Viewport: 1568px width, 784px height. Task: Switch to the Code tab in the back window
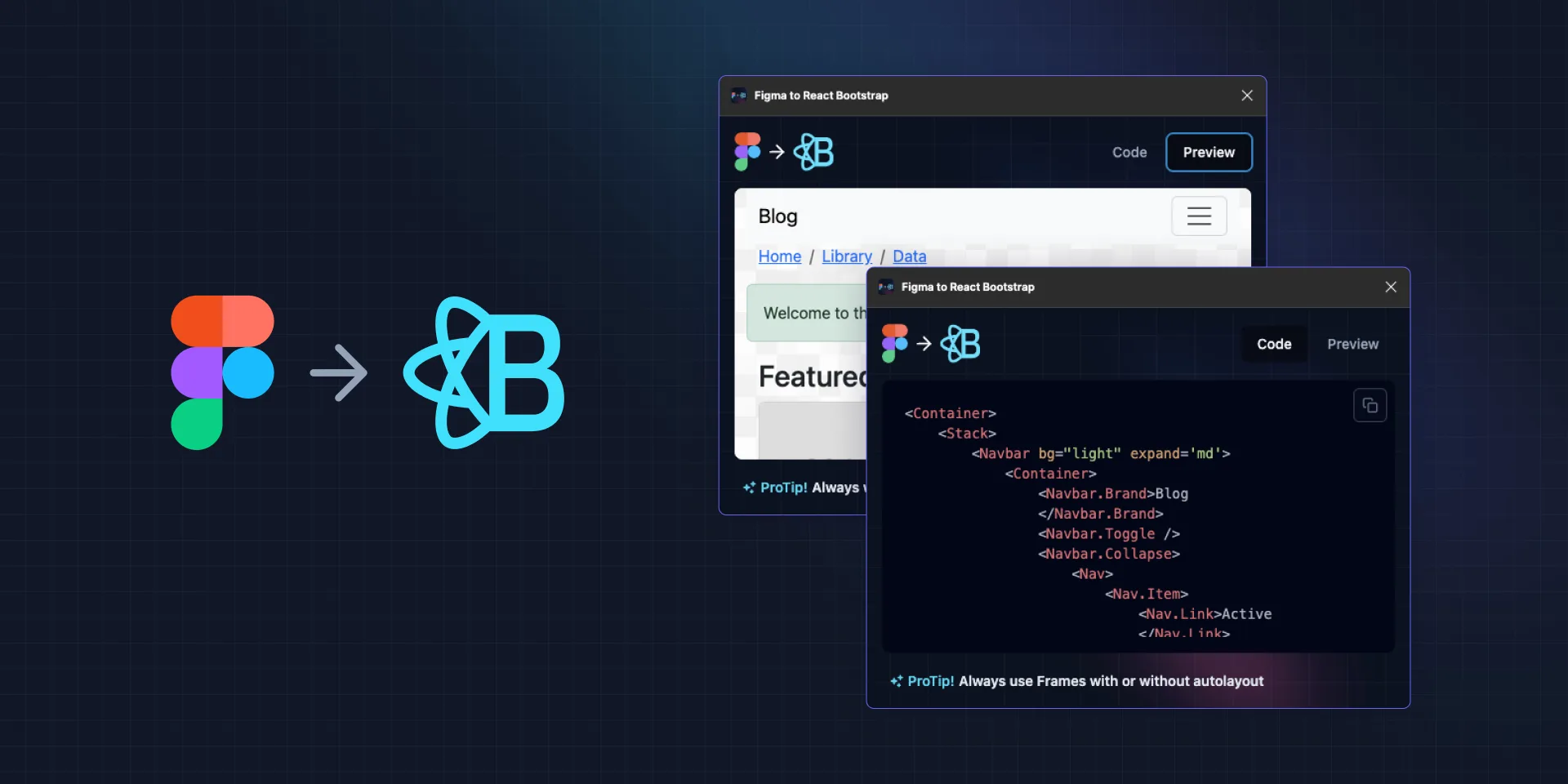1129,152
